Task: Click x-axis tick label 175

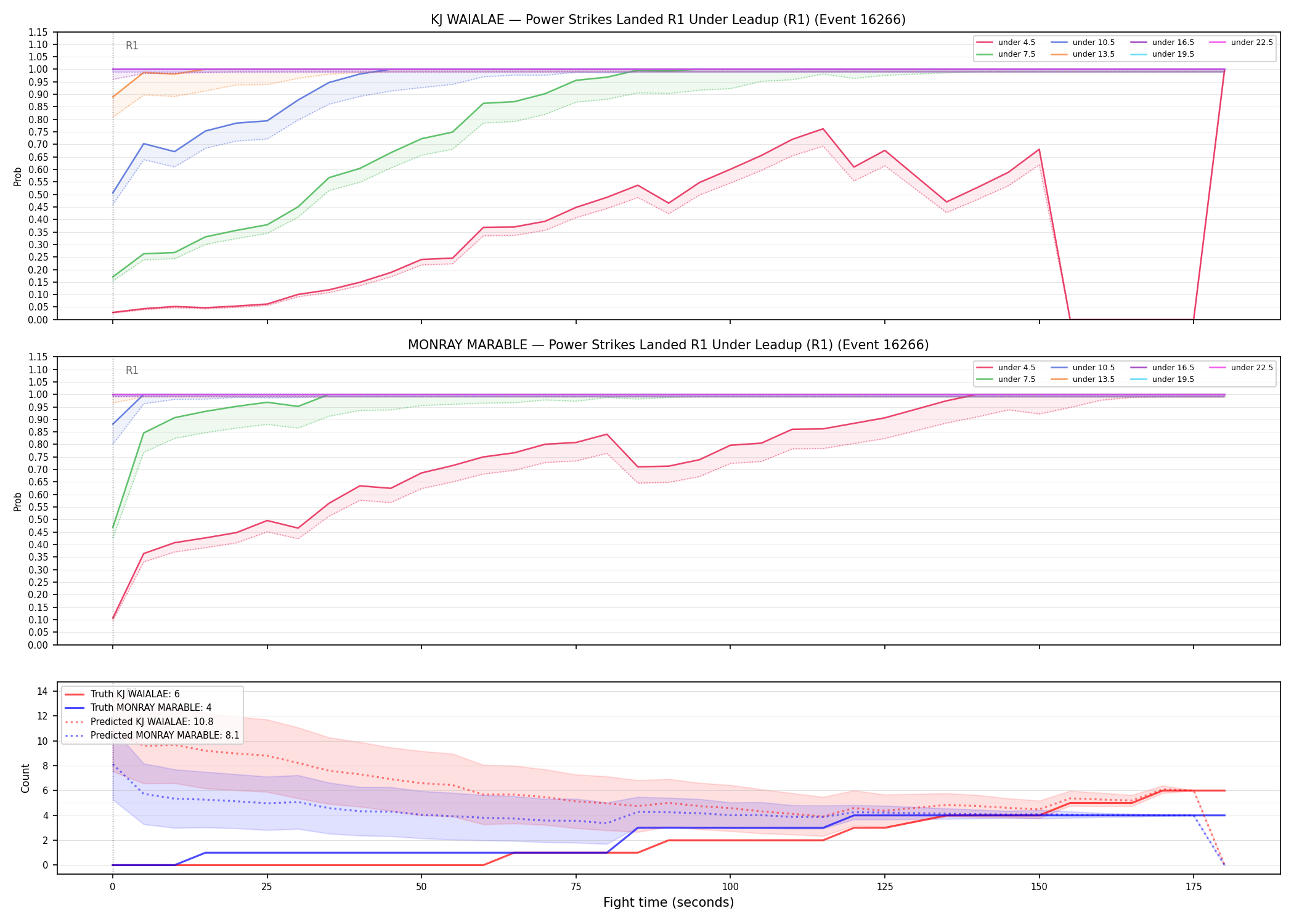Action: (1194, 887)
